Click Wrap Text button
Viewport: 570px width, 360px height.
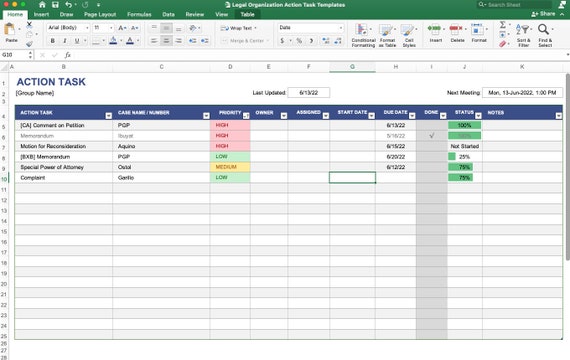(238, 28)
